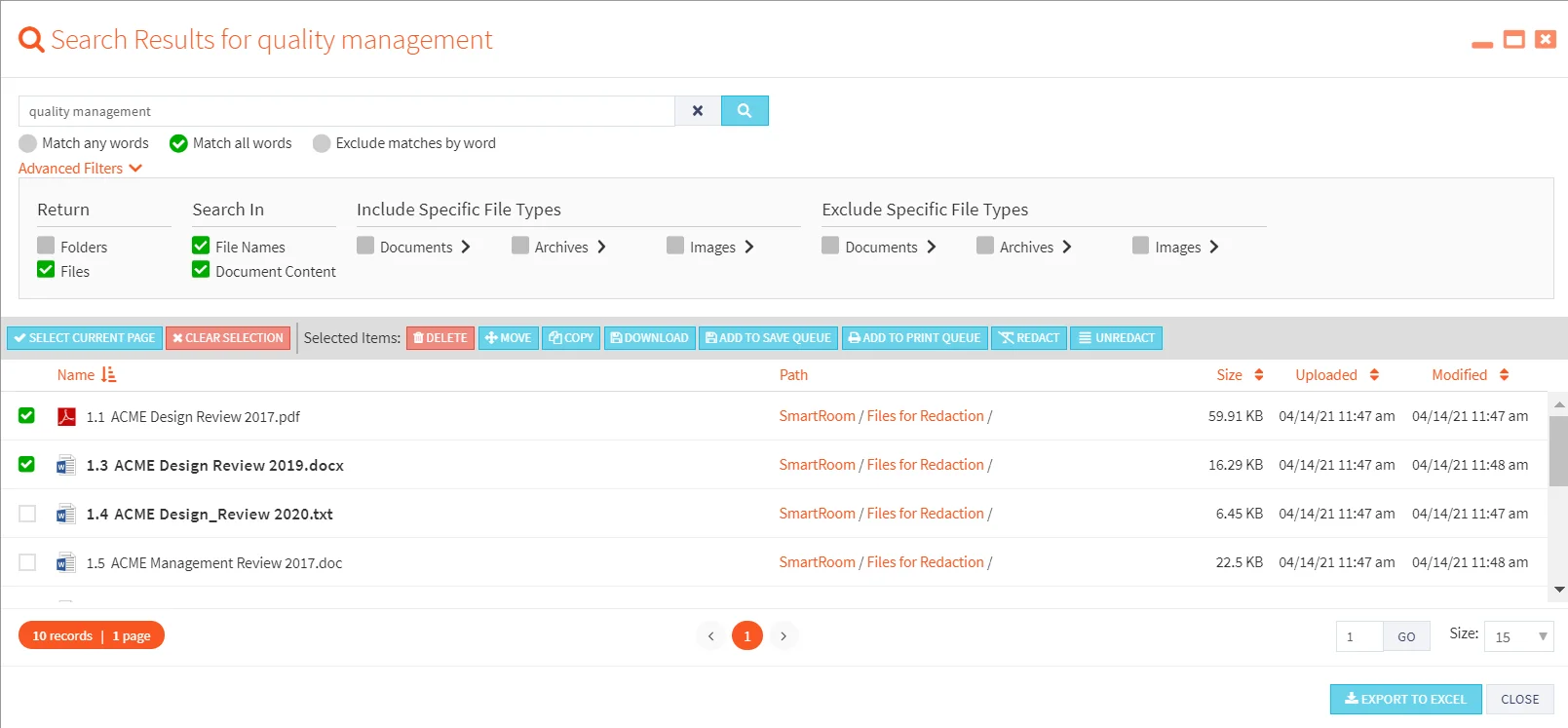Select the Match any words option
The height and width of the screenshot is (728, 1568).
point(27,143)
